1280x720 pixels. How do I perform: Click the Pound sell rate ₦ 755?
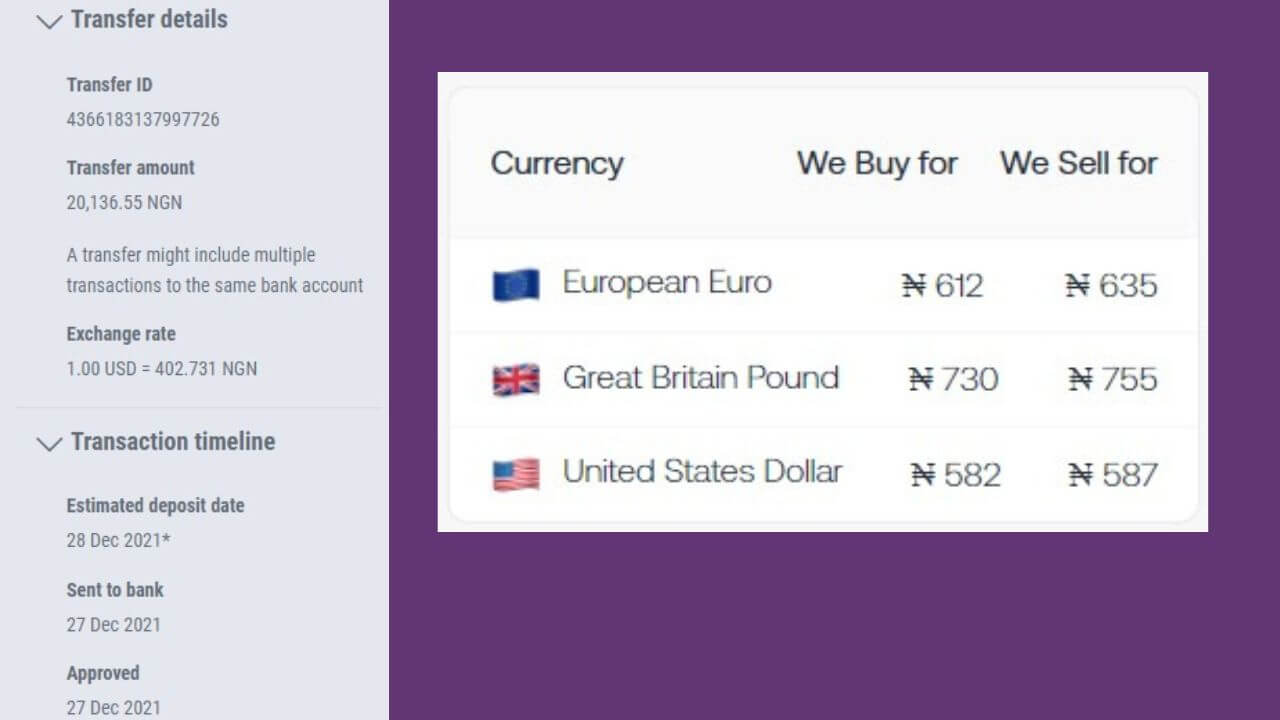pyautogui.click(x=1113, y=379)
